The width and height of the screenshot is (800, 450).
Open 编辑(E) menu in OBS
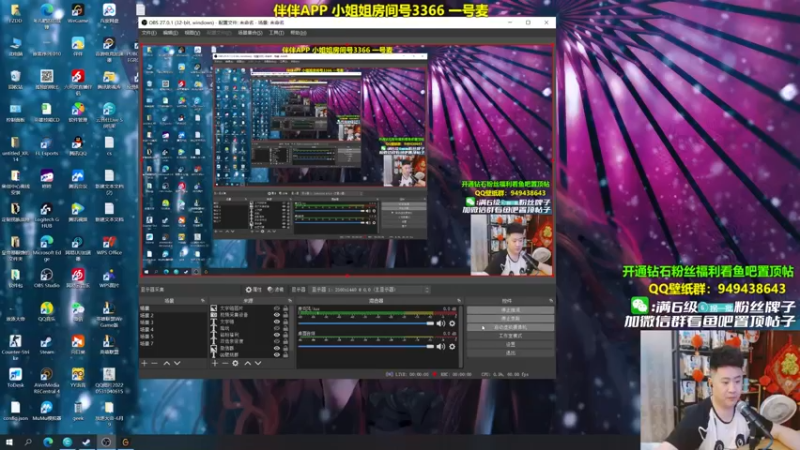click(170, 33)
